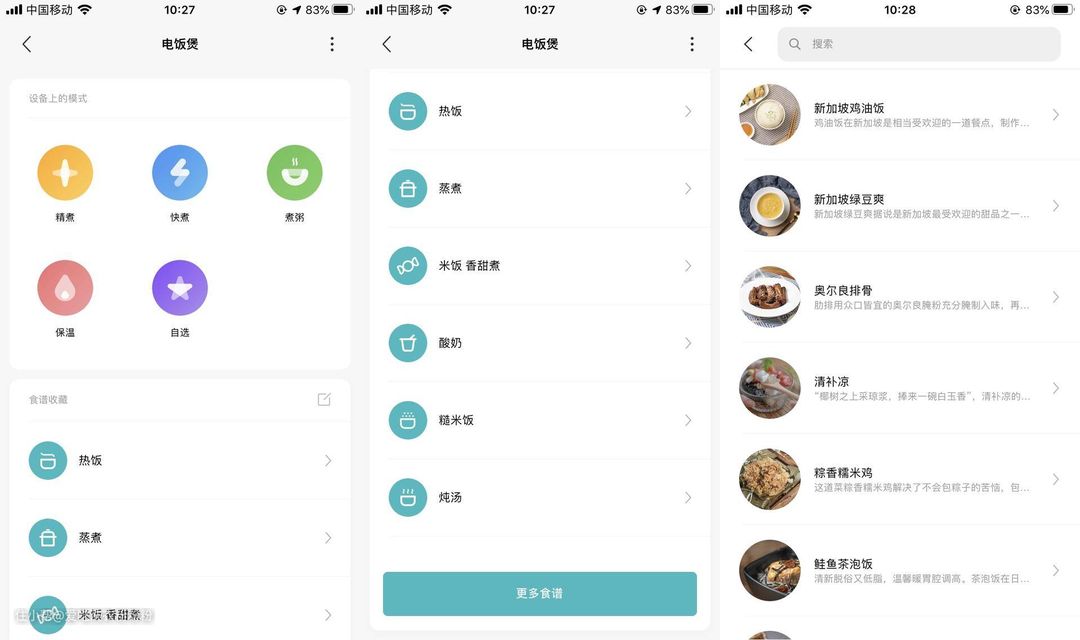This screenshot has height=640, width=1080.
Task: Go back from the recipe search screen
Action: click(749, 44)
